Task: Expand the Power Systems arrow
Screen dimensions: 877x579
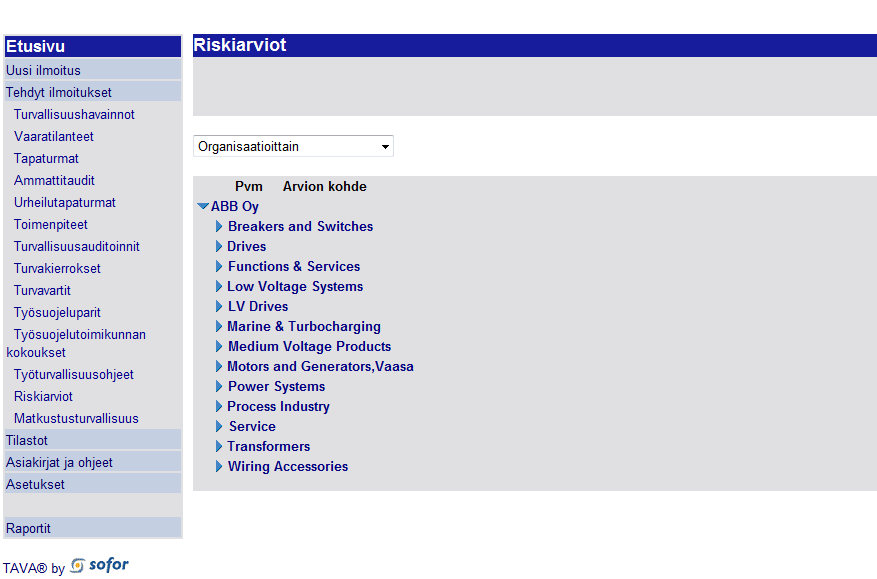Action: tap(219, 387)
